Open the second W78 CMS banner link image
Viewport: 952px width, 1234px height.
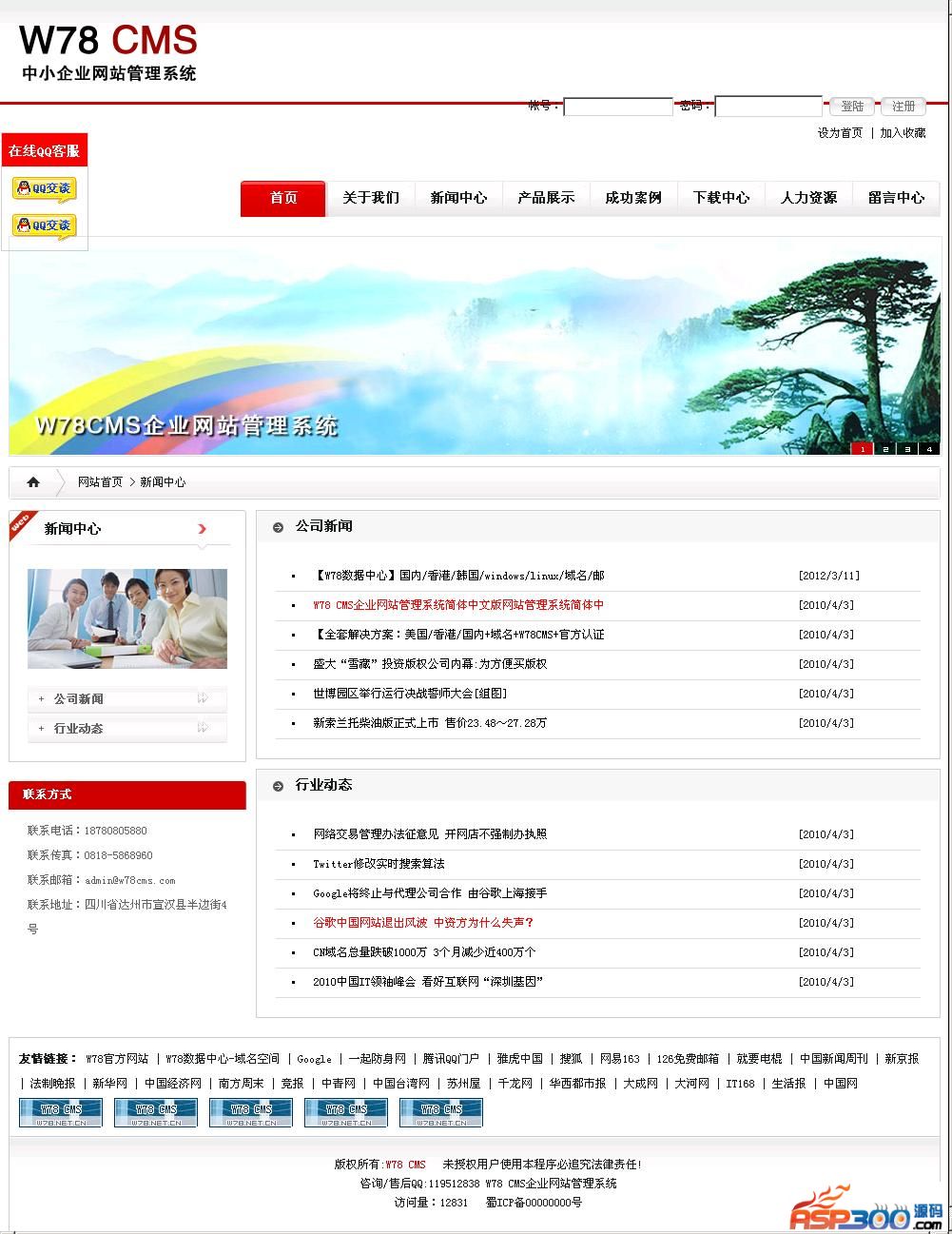tap(156, 1113)
